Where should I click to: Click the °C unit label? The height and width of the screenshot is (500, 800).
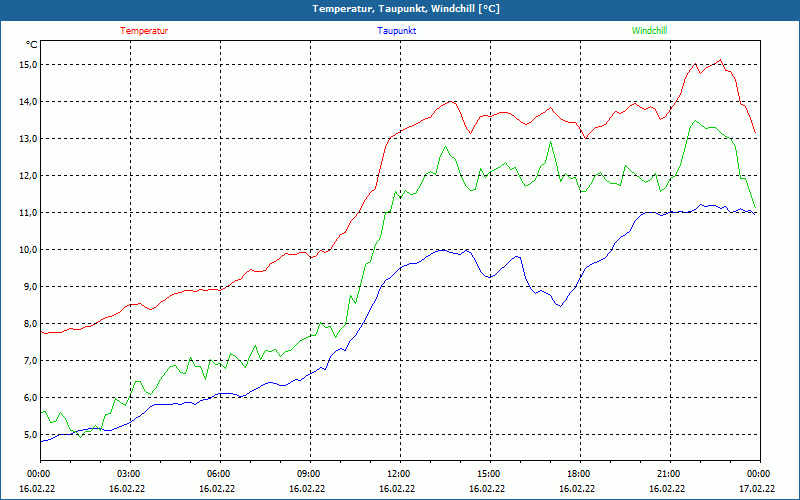coord(31,45)
